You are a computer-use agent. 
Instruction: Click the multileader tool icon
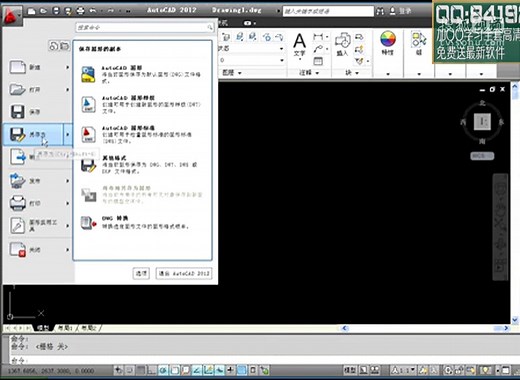click(318, 49)
